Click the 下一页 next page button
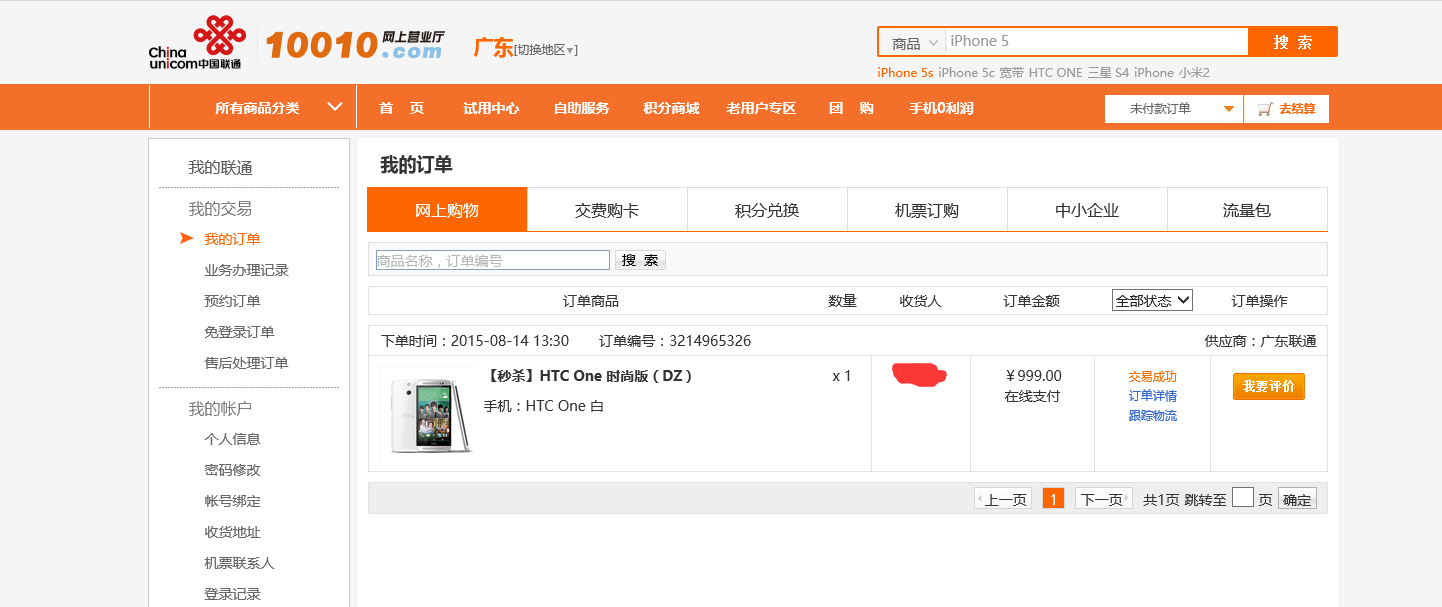 1104,499
